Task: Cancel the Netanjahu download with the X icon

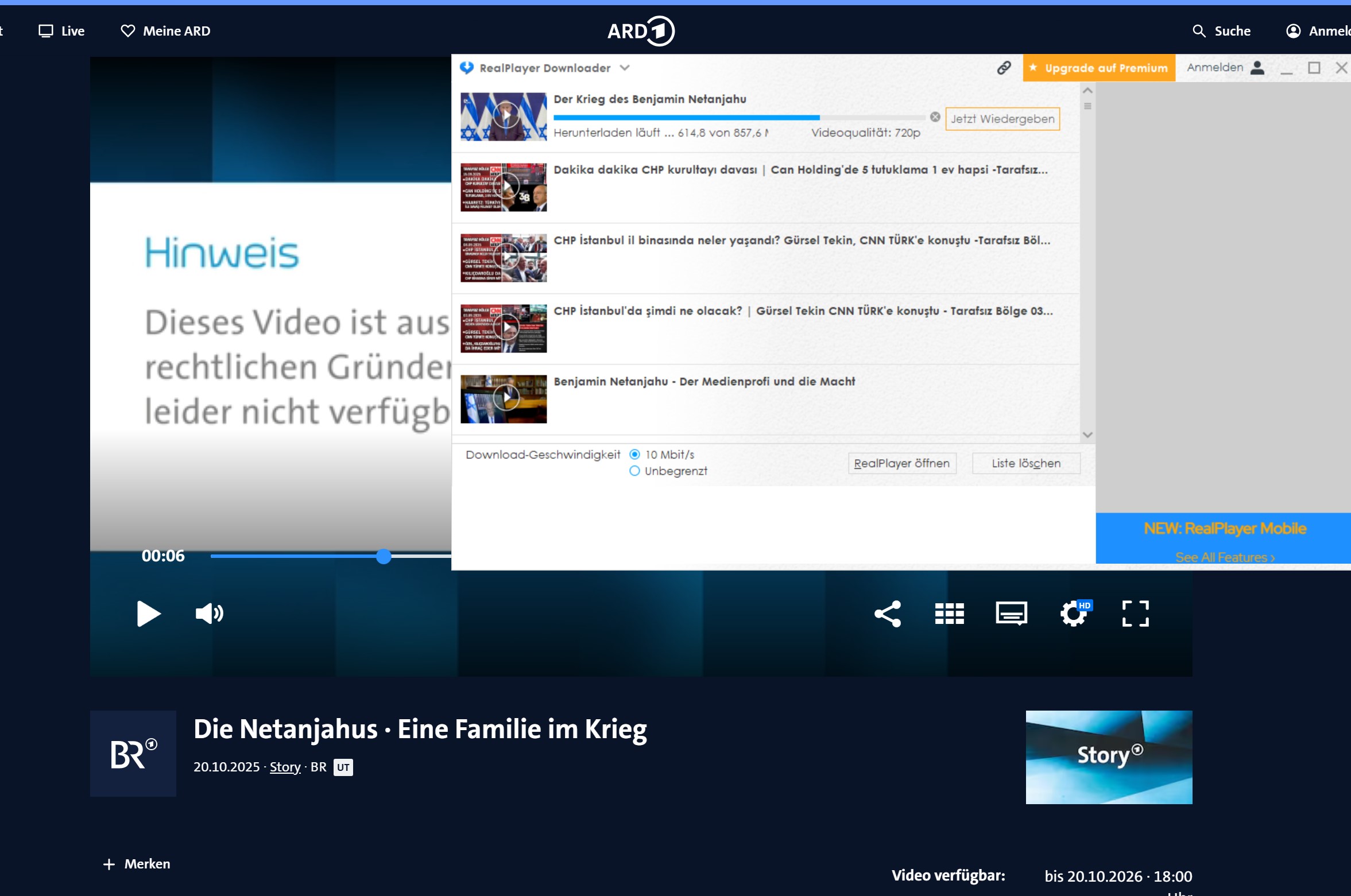Action: [x=935, y=117]
